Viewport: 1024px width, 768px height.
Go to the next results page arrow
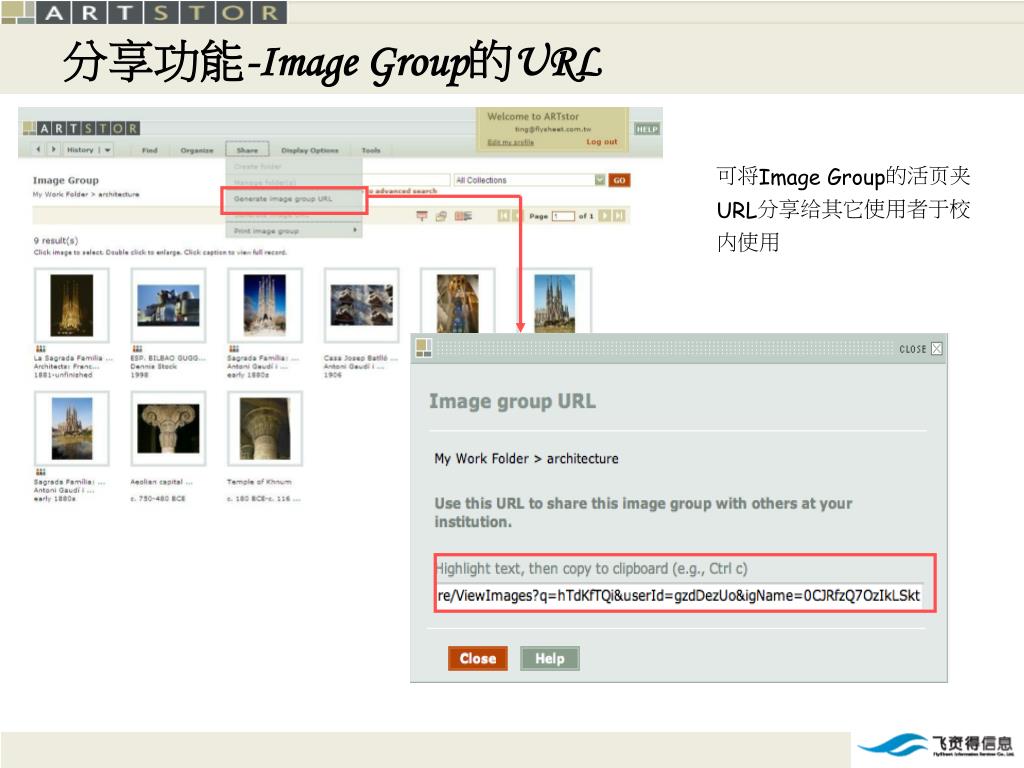click(605, 216)
